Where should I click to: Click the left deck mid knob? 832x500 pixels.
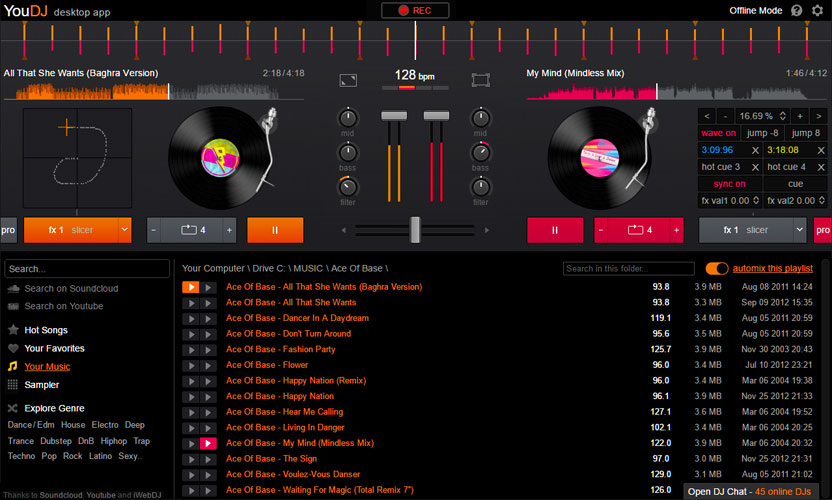(x=348, y=118)
